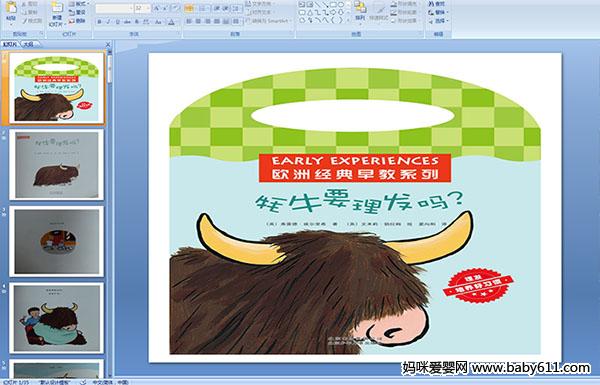The height and width of the screenshot is (385, 600).
Task: Click the Copy icon in the clipboard group
Action: 24,13
